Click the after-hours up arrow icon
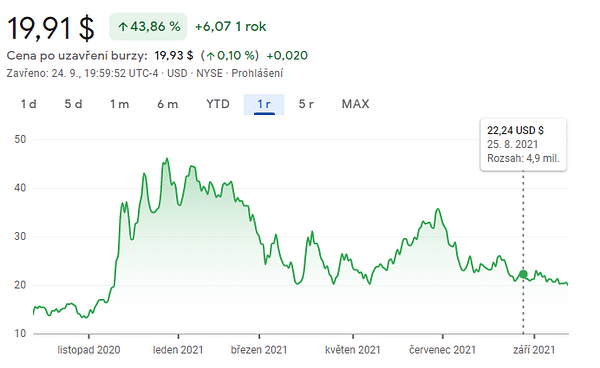This screenshot has height=368, width=600. pos(210,56)
